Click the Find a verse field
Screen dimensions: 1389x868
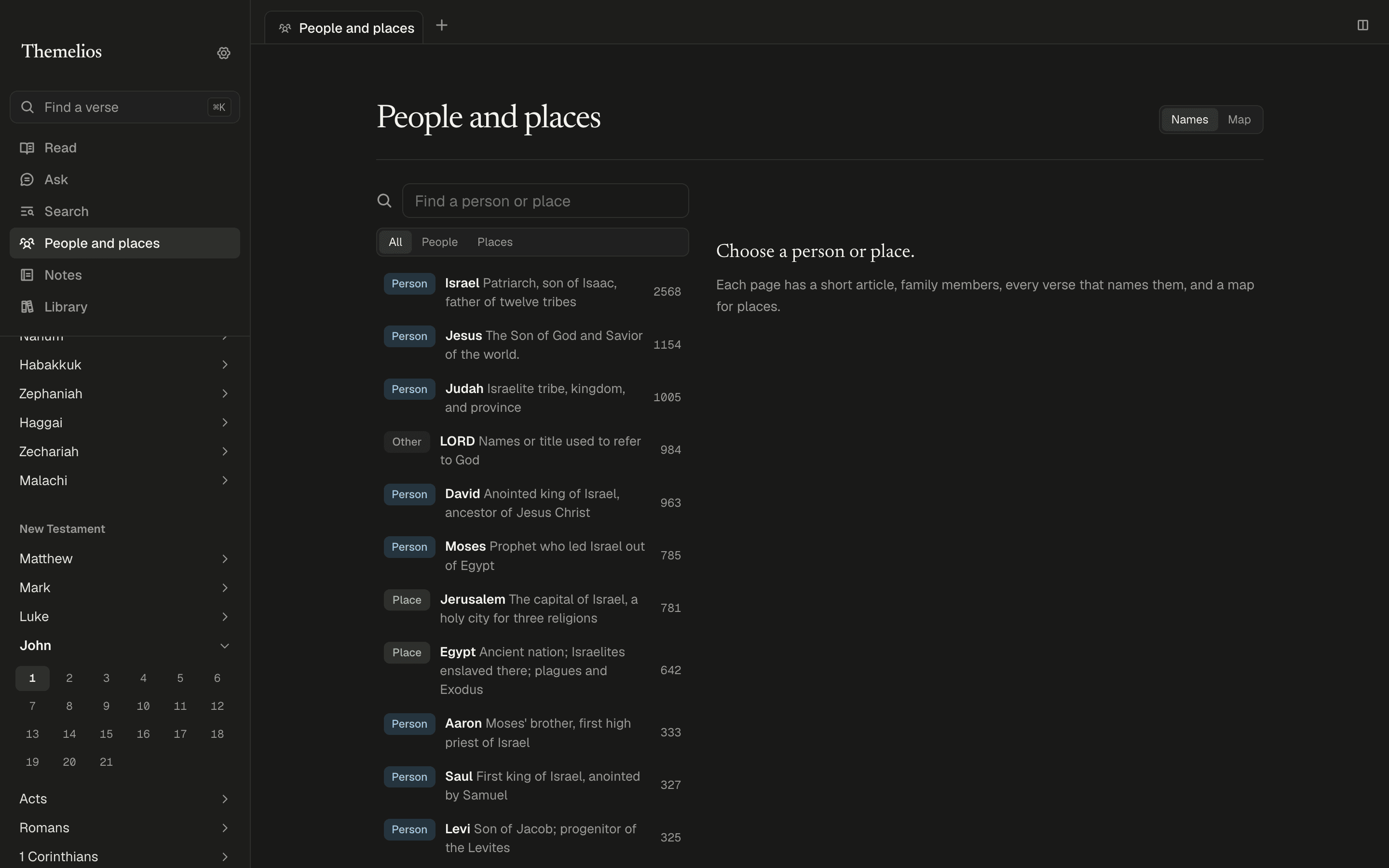pos(124,107)
